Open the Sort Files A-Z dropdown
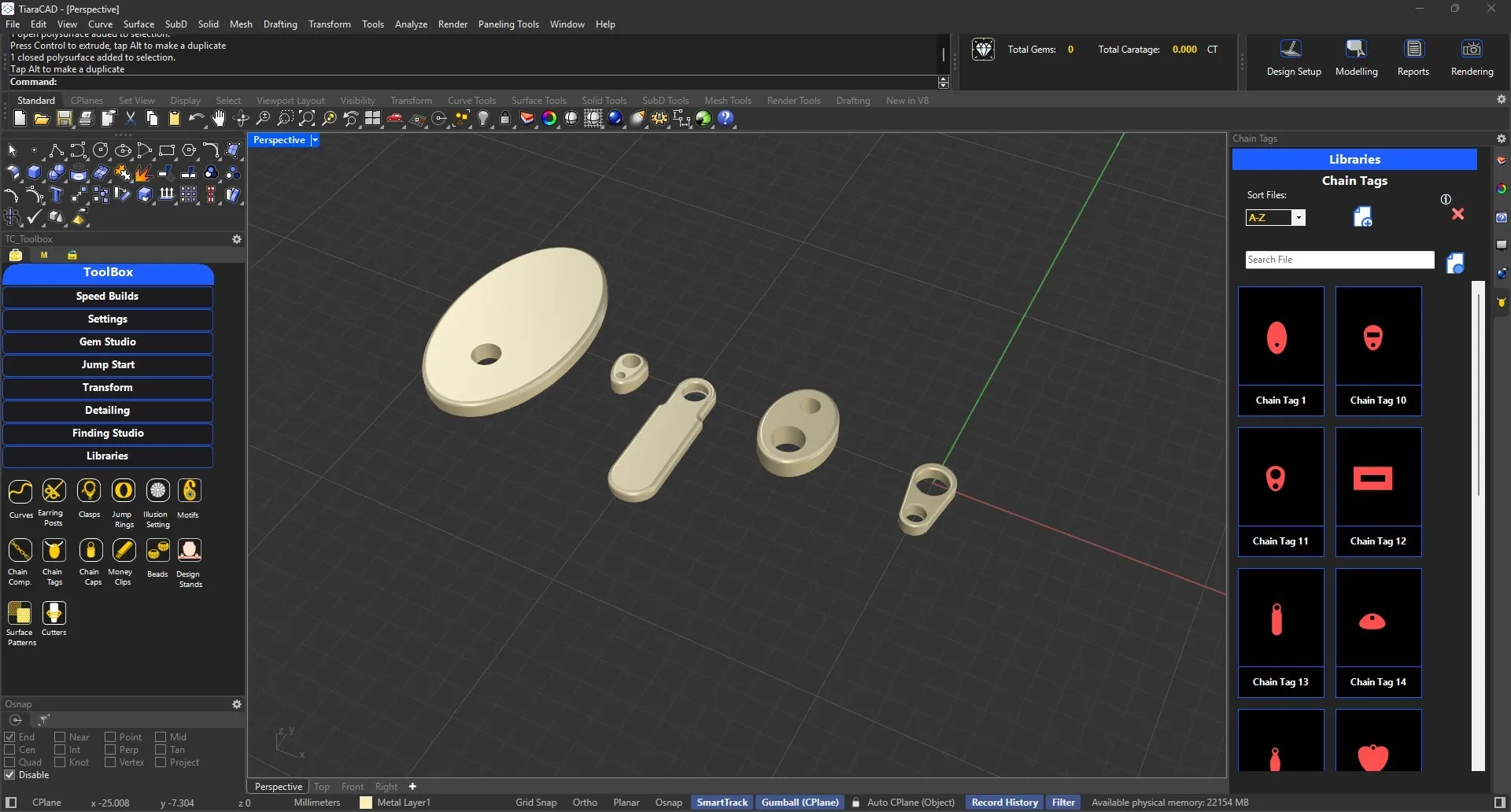The width and height of the screenshot is (1511, 812). 1299,218
